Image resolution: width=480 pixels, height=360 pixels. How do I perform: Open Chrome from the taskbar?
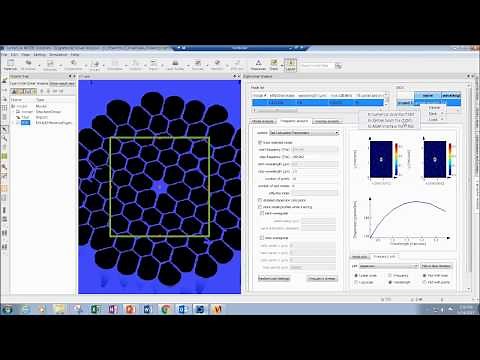point(165,309)
